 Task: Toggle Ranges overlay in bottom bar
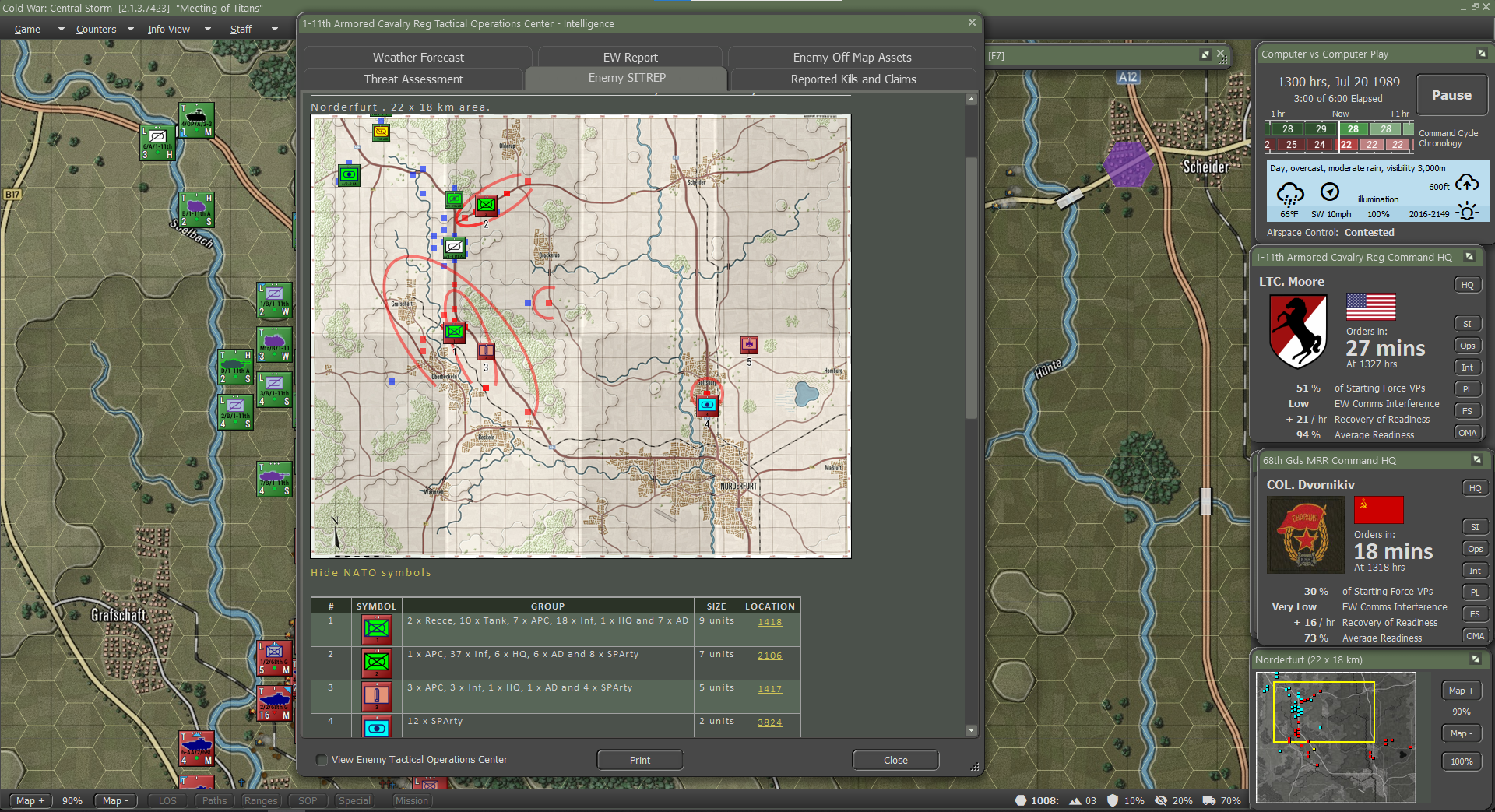pyautogui.click(x=260, y=800)
